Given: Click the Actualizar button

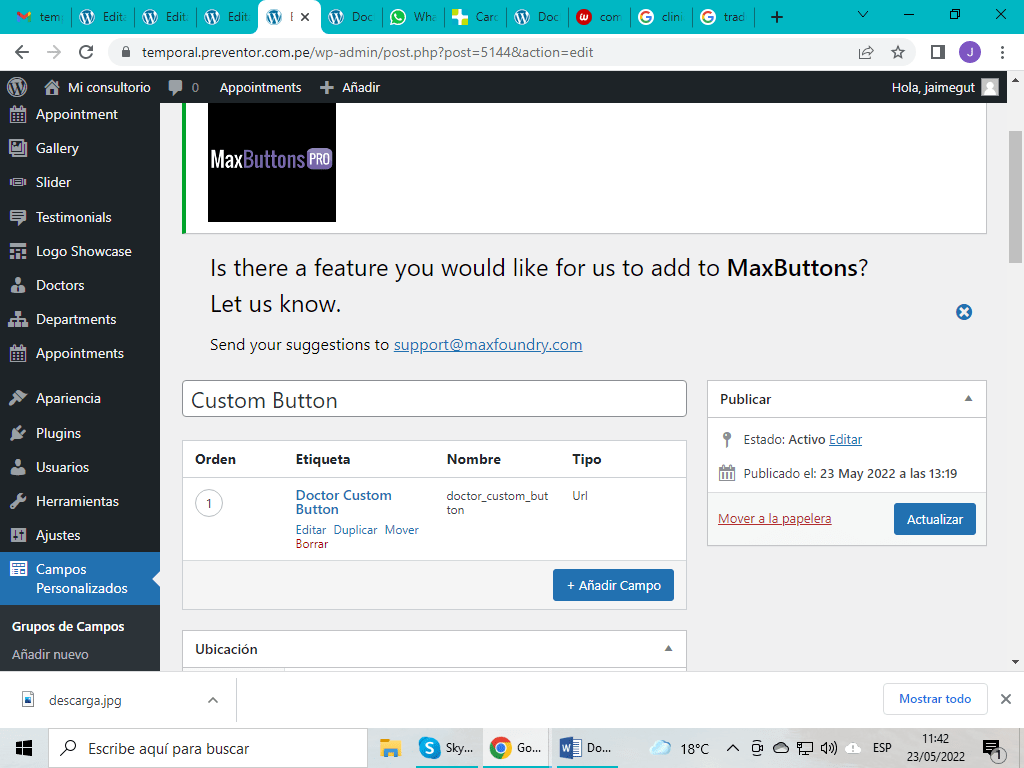Looking at the screenshot, I should 935,519.
